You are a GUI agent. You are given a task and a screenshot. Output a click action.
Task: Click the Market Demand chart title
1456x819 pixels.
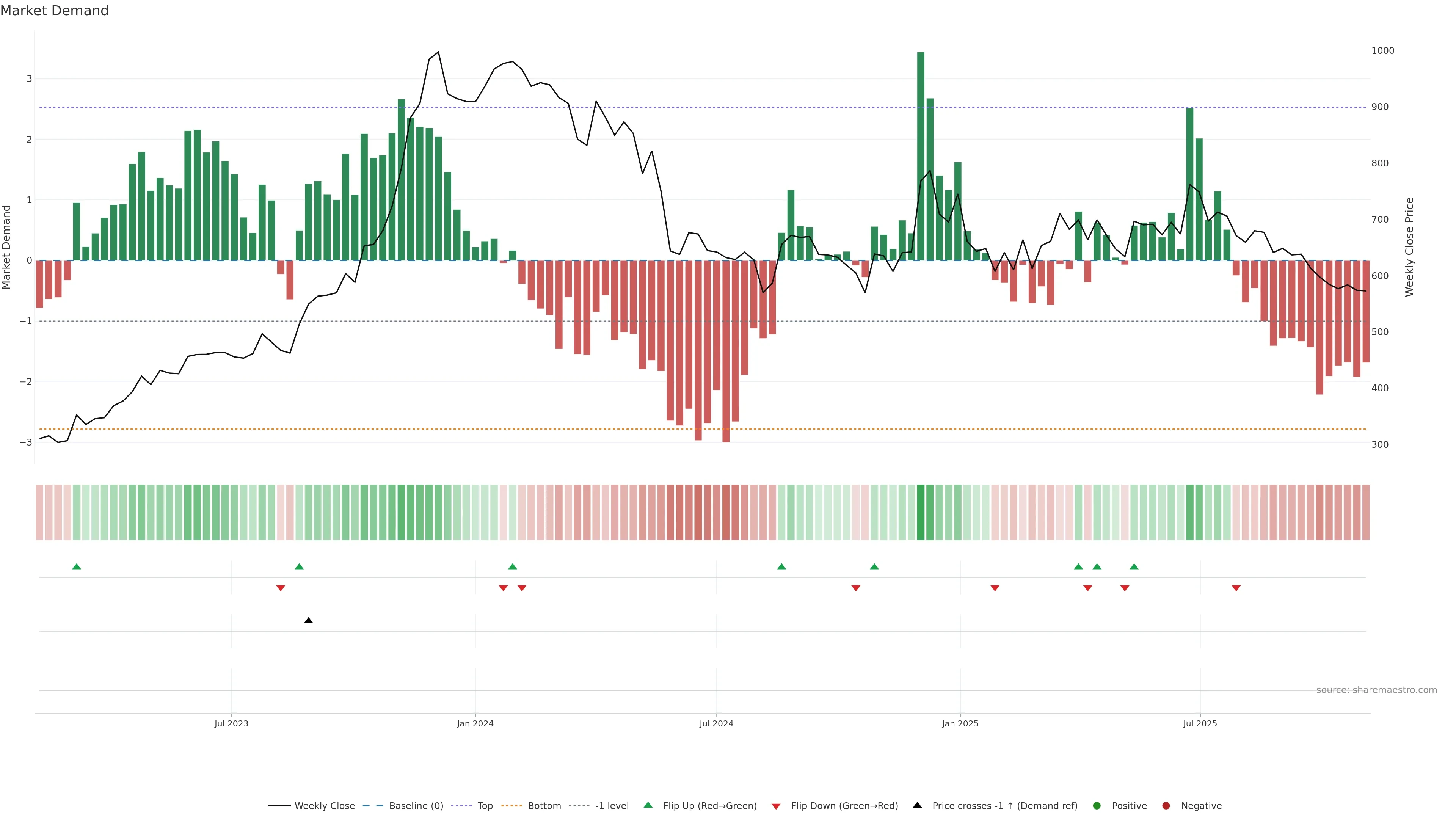(x=54, y=11)
